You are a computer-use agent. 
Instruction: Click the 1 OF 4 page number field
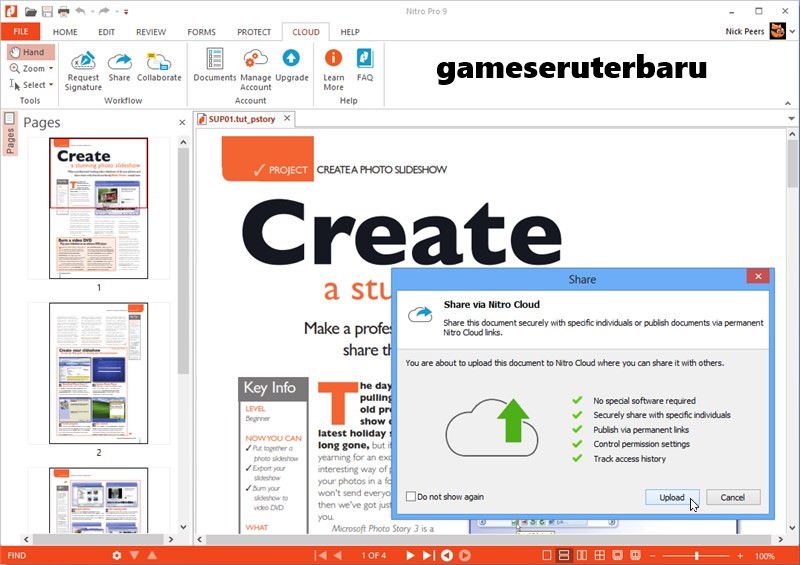[374, 555]
